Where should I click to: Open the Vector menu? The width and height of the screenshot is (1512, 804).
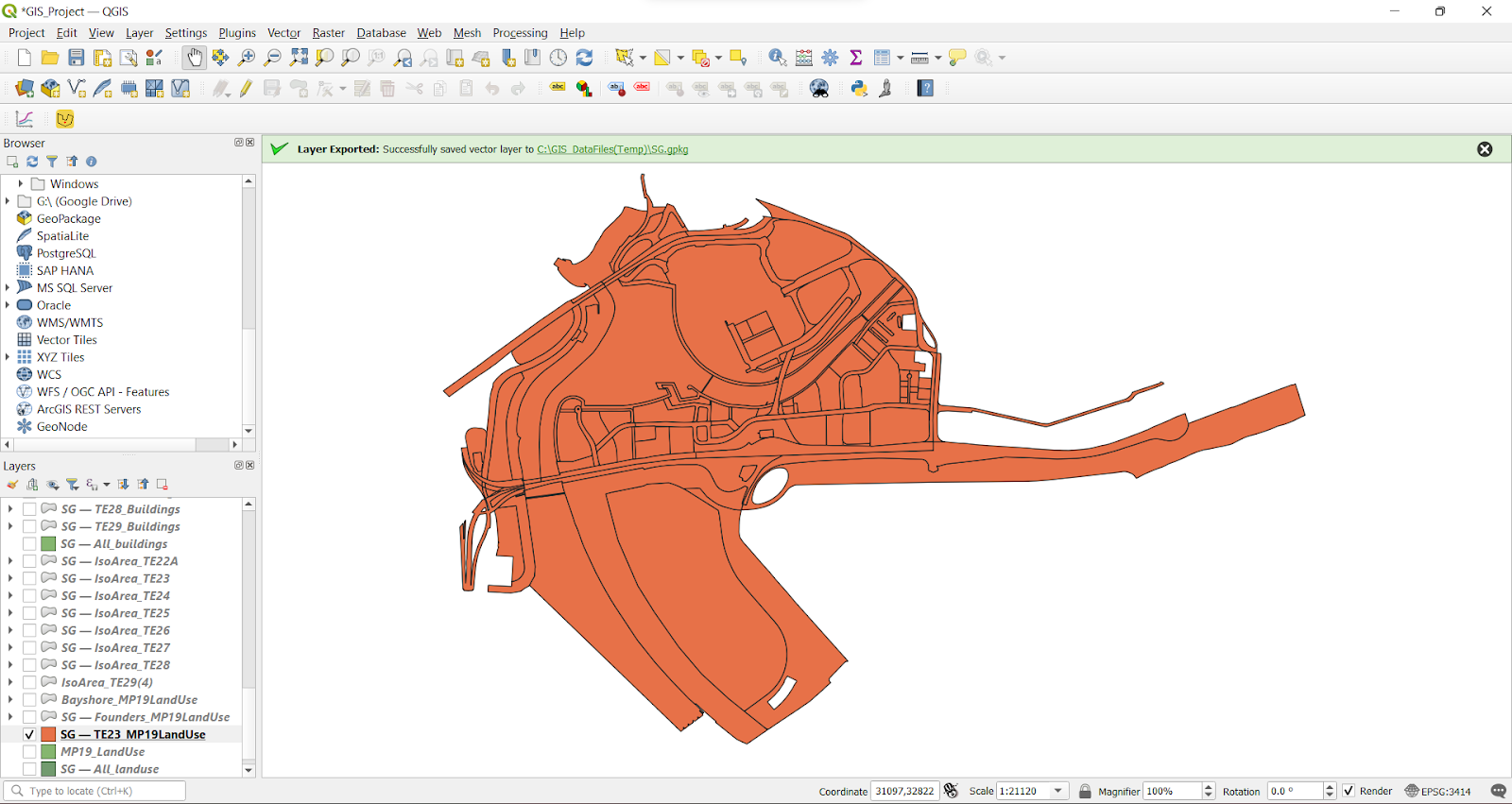[283, 33]
